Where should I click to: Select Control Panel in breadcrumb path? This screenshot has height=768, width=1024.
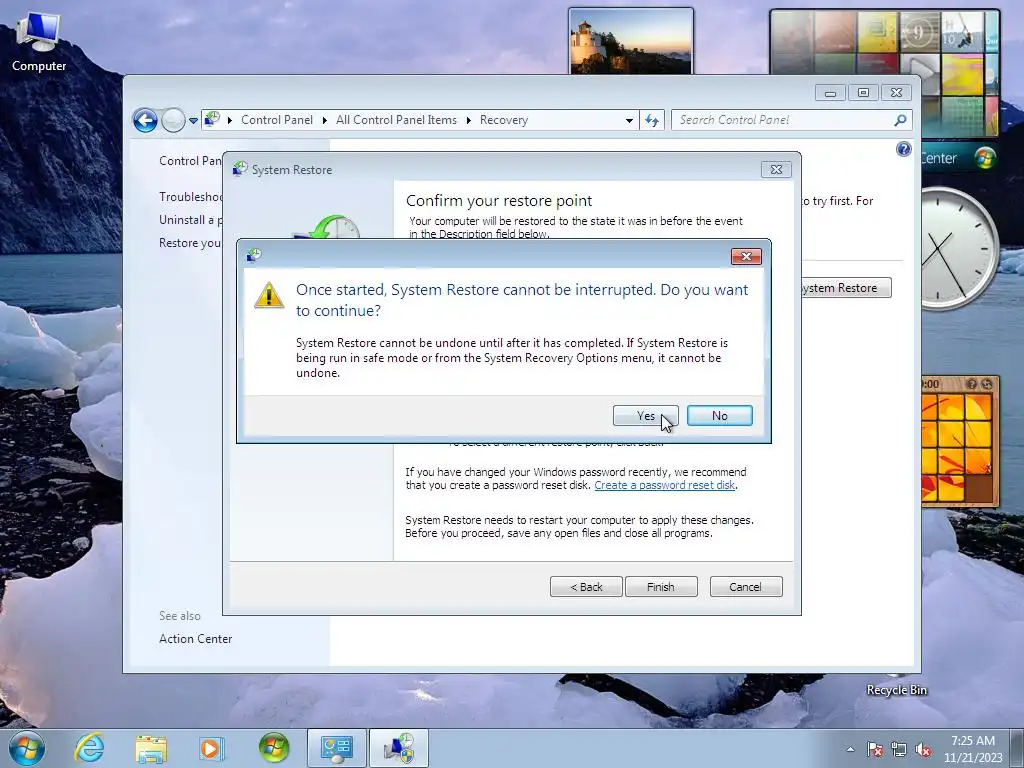pos(277,120)
